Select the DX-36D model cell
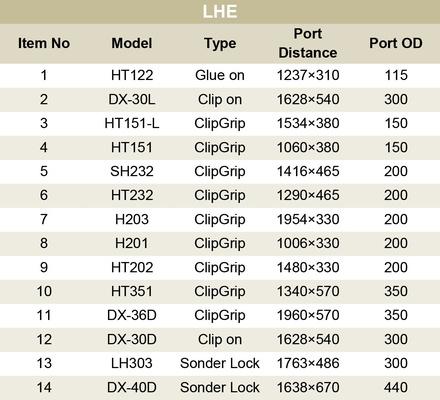Viewport: 440px width, 400px height. pyautogui.click(x=132, y=315)
